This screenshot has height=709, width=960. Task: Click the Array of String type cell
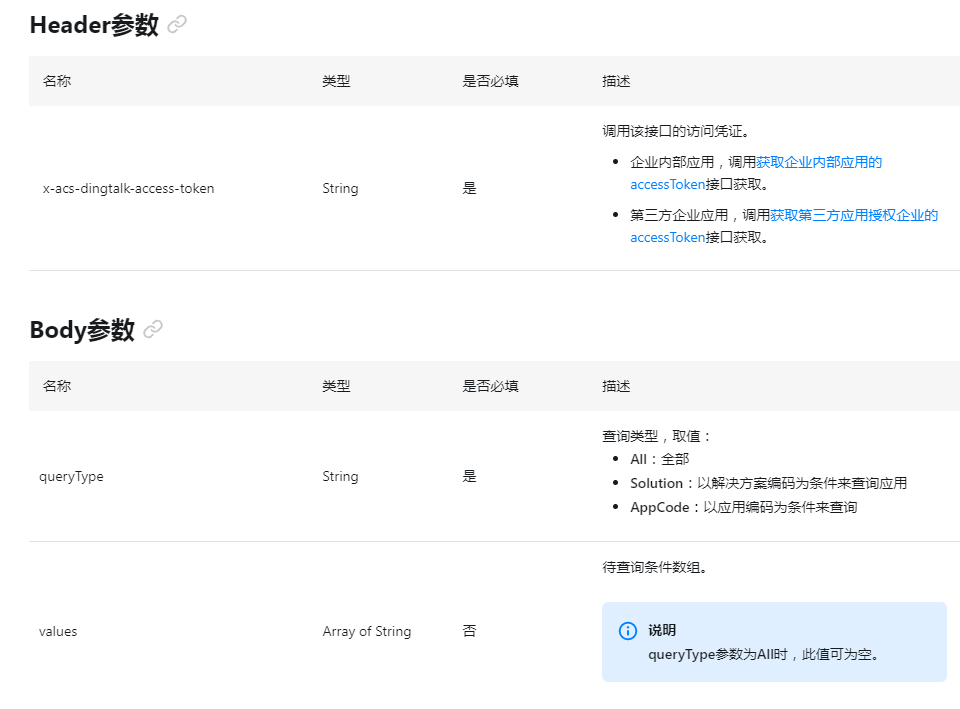pyautogui.click(x=366, y=631)
